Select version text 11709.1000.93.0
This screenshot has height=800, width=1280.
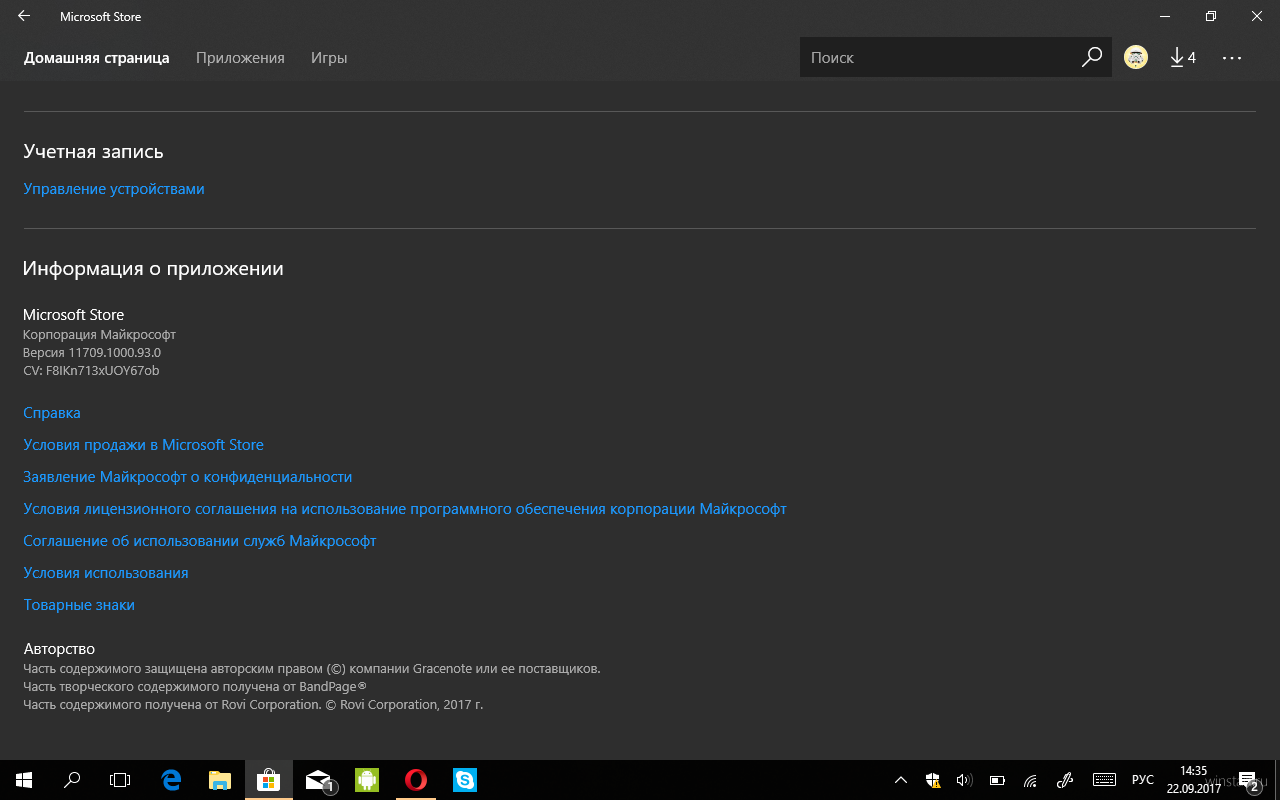tap(115, 353)
